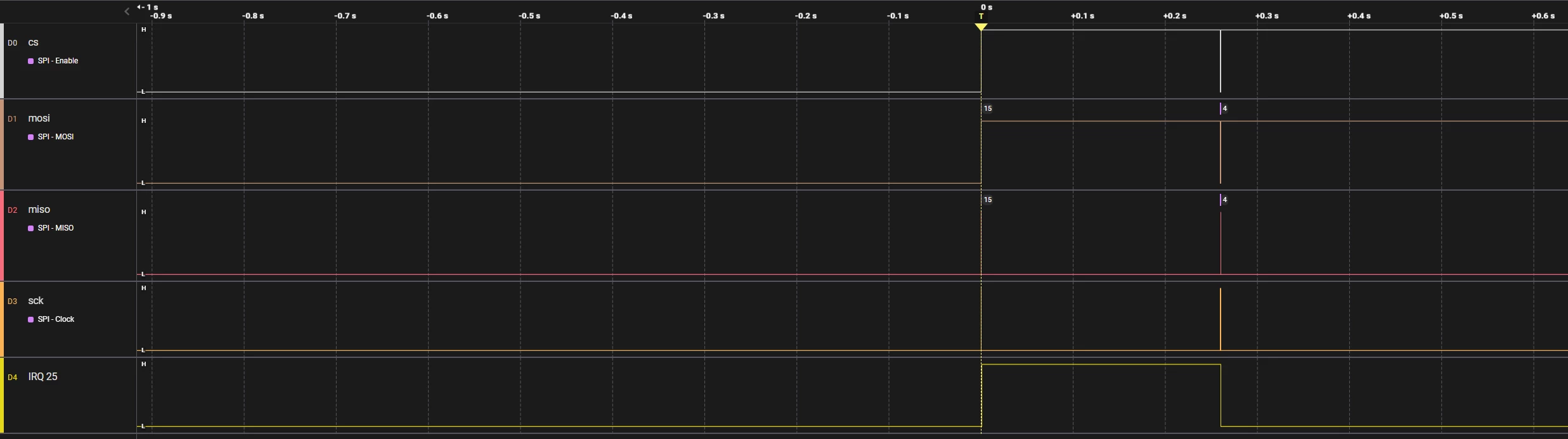Click the SPI - Enable analyzer label
This screenshot has height=439, width=1568.
(58, 61)
